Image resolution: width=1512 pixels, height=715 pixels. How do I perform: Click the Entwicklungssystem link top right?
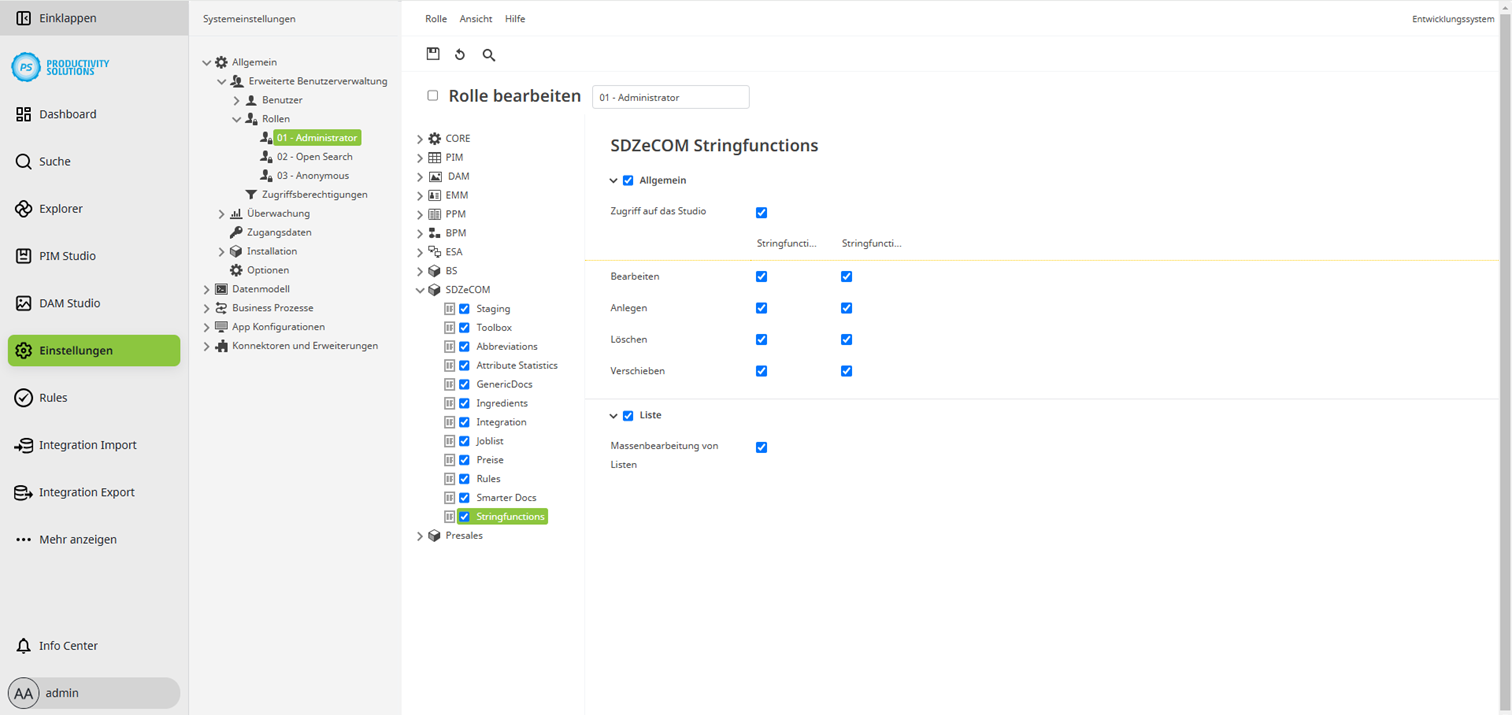(1452, 18)
